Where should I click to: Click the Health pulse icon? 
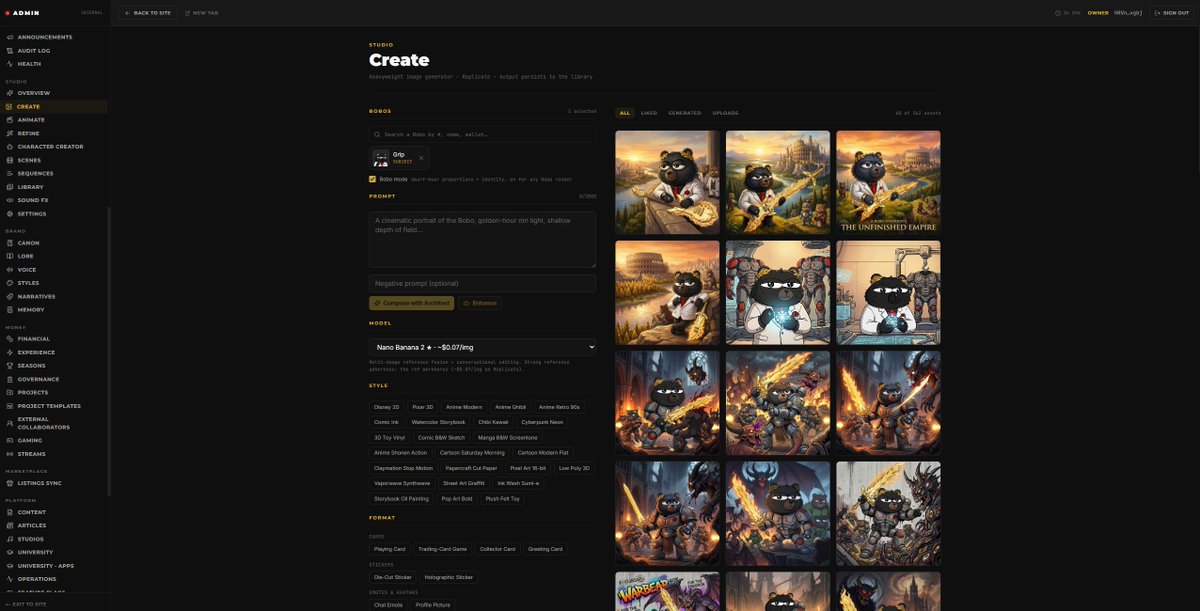click(x=9, y=64)
